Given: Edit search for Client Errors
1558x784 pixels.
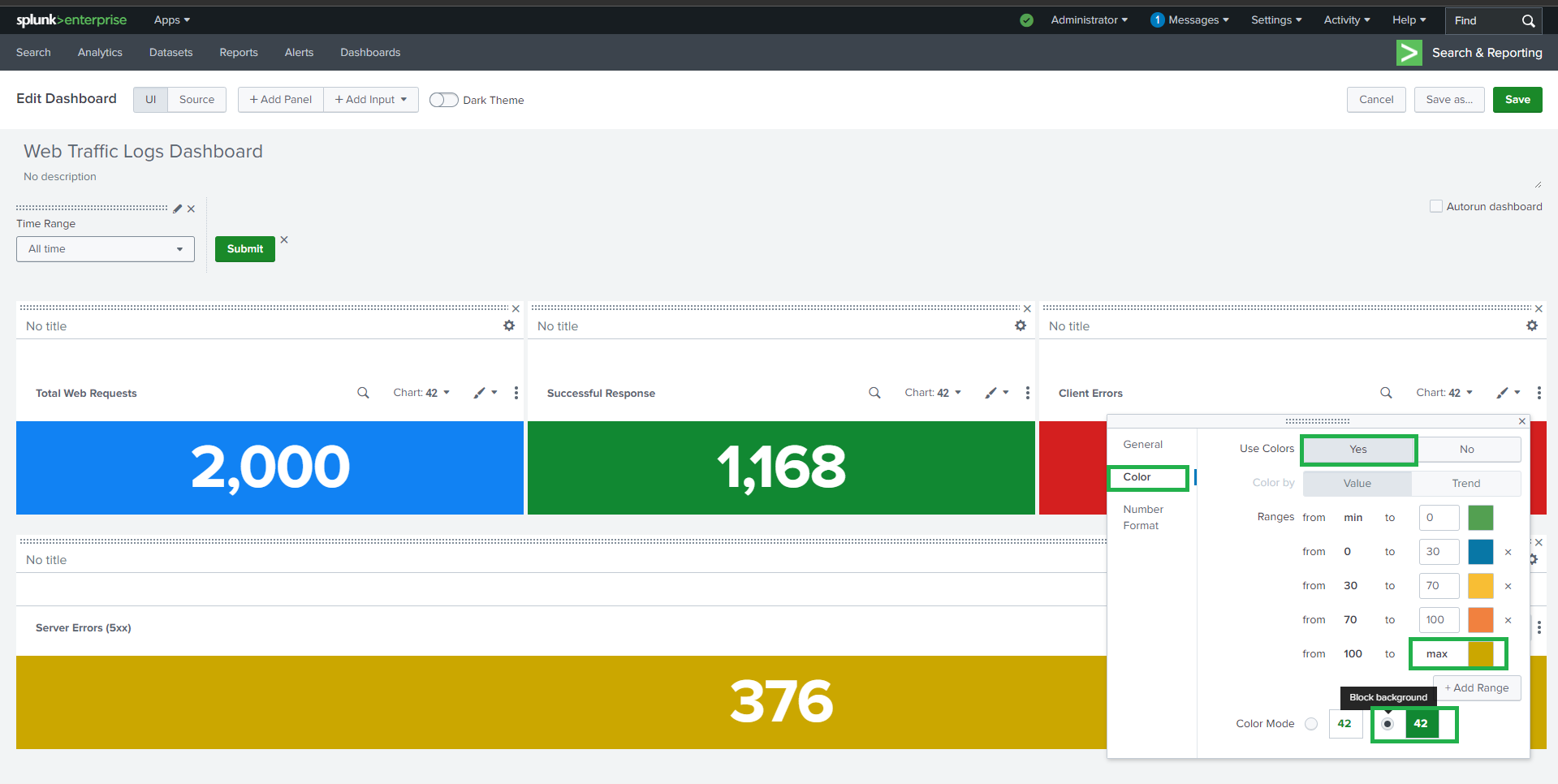Looking at the screenshot, I should 1386,393.
